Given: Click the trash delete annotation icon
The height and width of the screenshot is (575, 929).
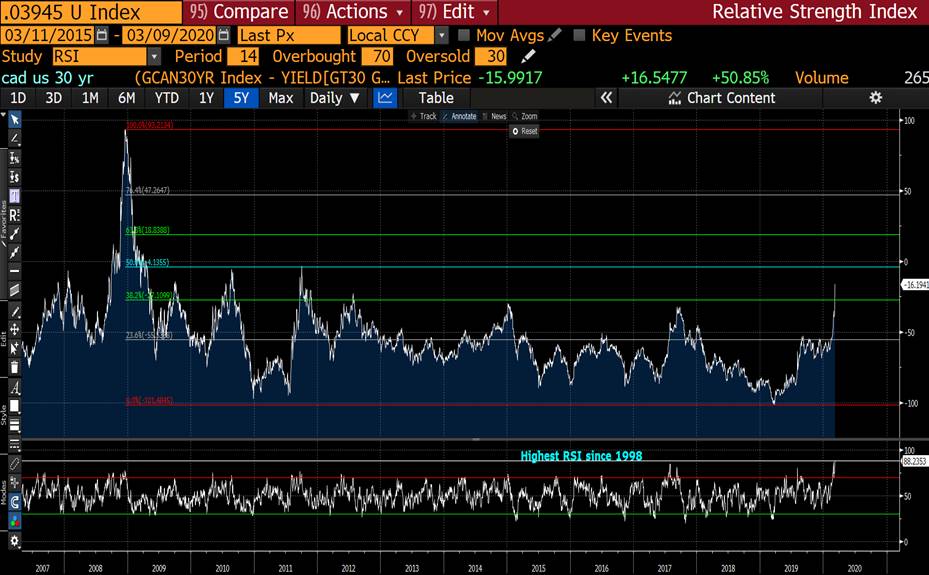Looking at the screenshot, I should (x=14, y=368).
